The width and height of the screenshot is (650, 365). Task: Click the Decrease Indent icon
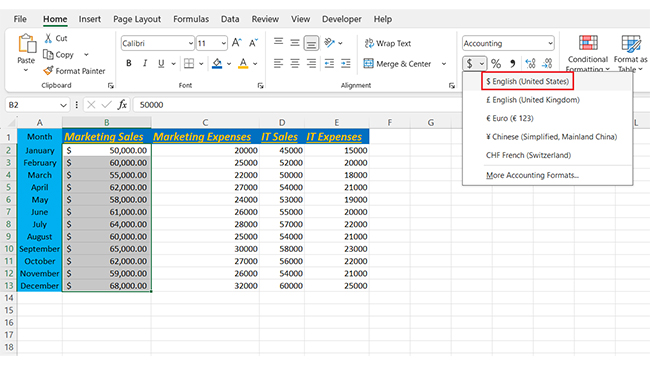click(x=329, y=63)
